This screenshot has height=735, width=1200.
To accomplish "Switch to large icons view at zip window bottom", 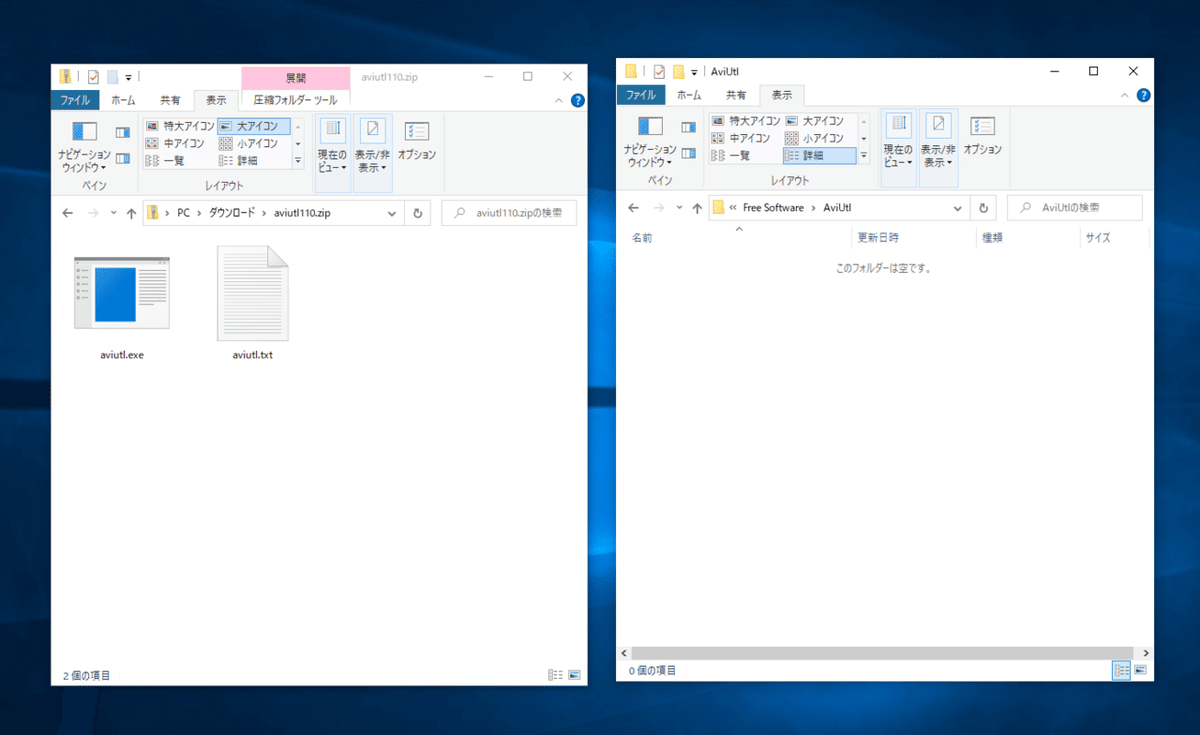I will 574,676.
